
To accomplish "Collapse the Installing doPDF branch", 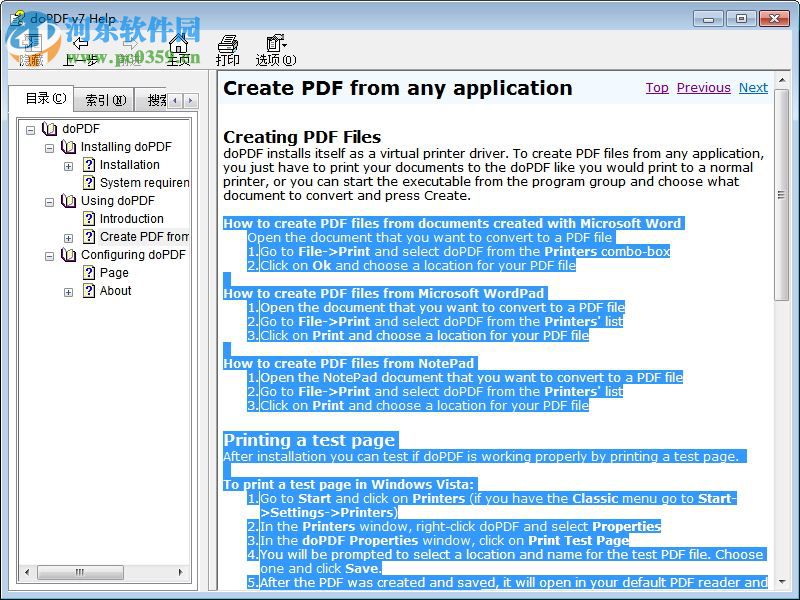I will click(51, 146).
